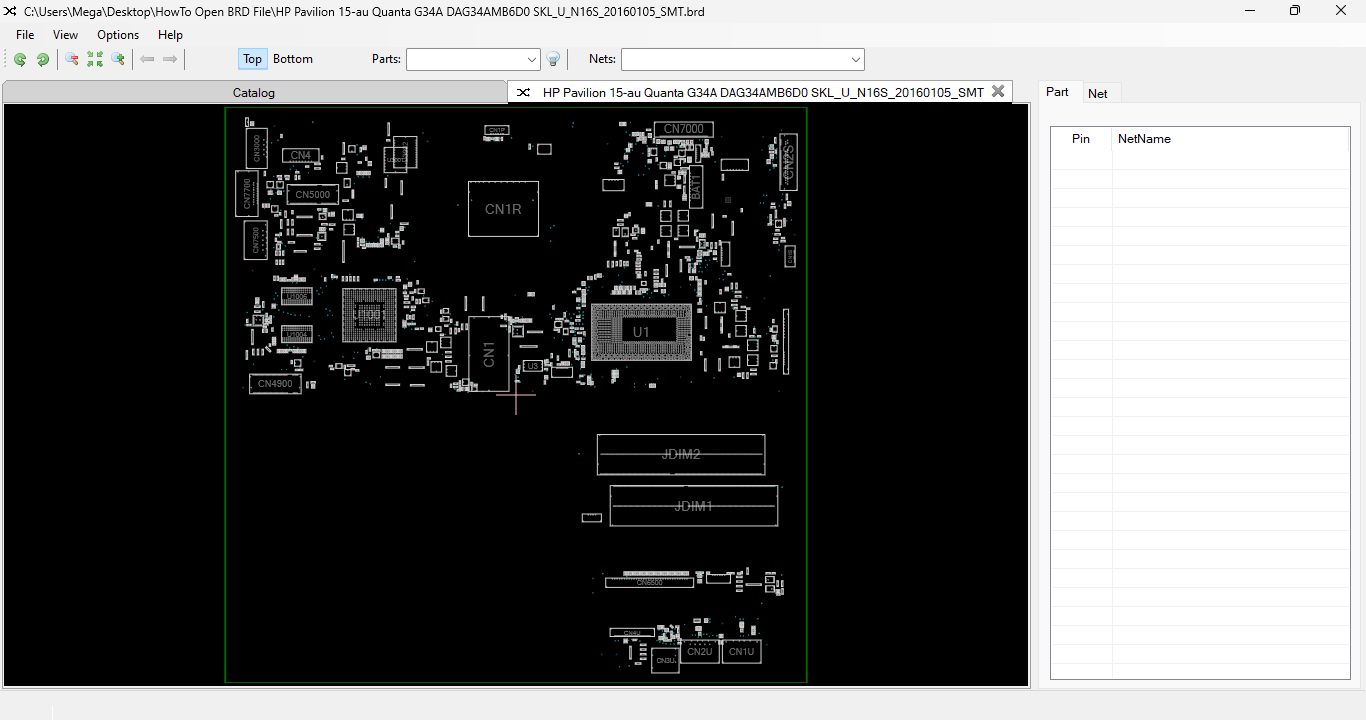
Task: Select the CN1 component
Action: tap(489, 353)
